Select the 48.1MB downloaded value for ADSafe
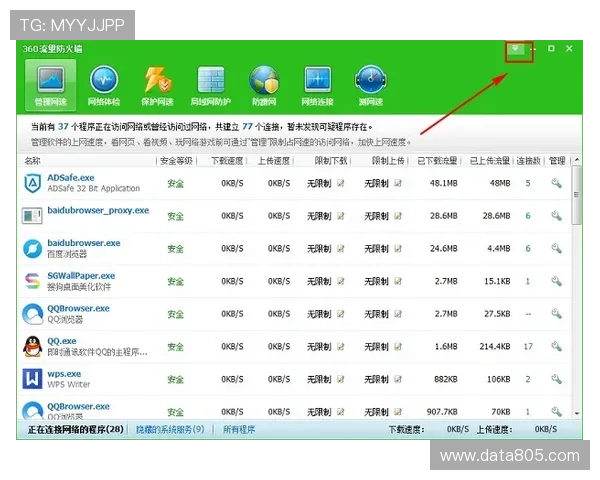The image size is (600, 480). (443, 183)
